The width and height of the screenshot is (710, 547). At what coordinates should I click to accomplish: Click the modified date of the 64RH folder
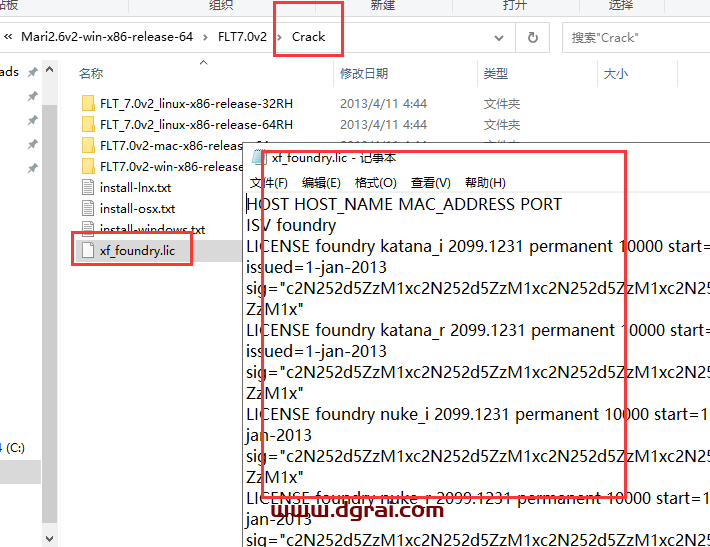384,125
